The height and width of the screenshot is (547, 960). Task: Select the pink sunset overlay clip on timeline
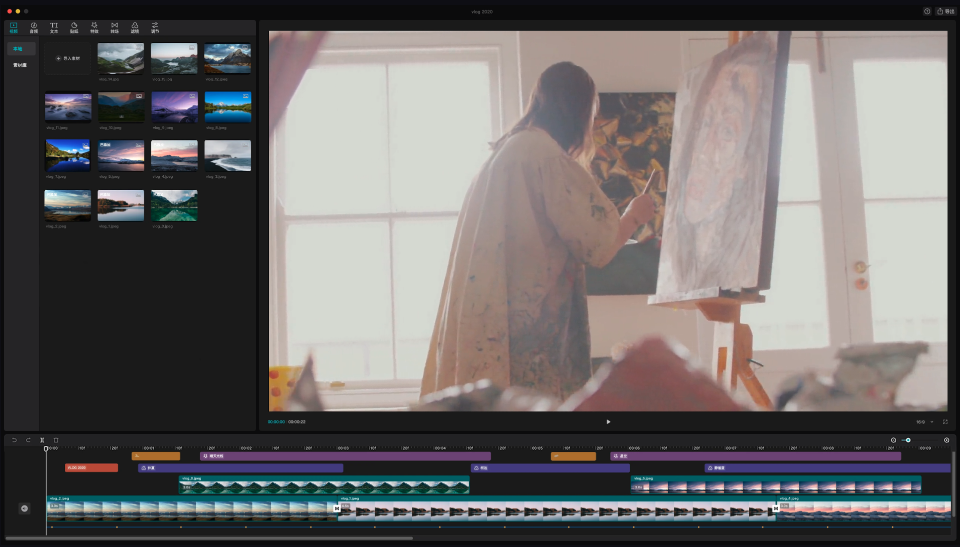pyautogui.click(x=776, y=485)
